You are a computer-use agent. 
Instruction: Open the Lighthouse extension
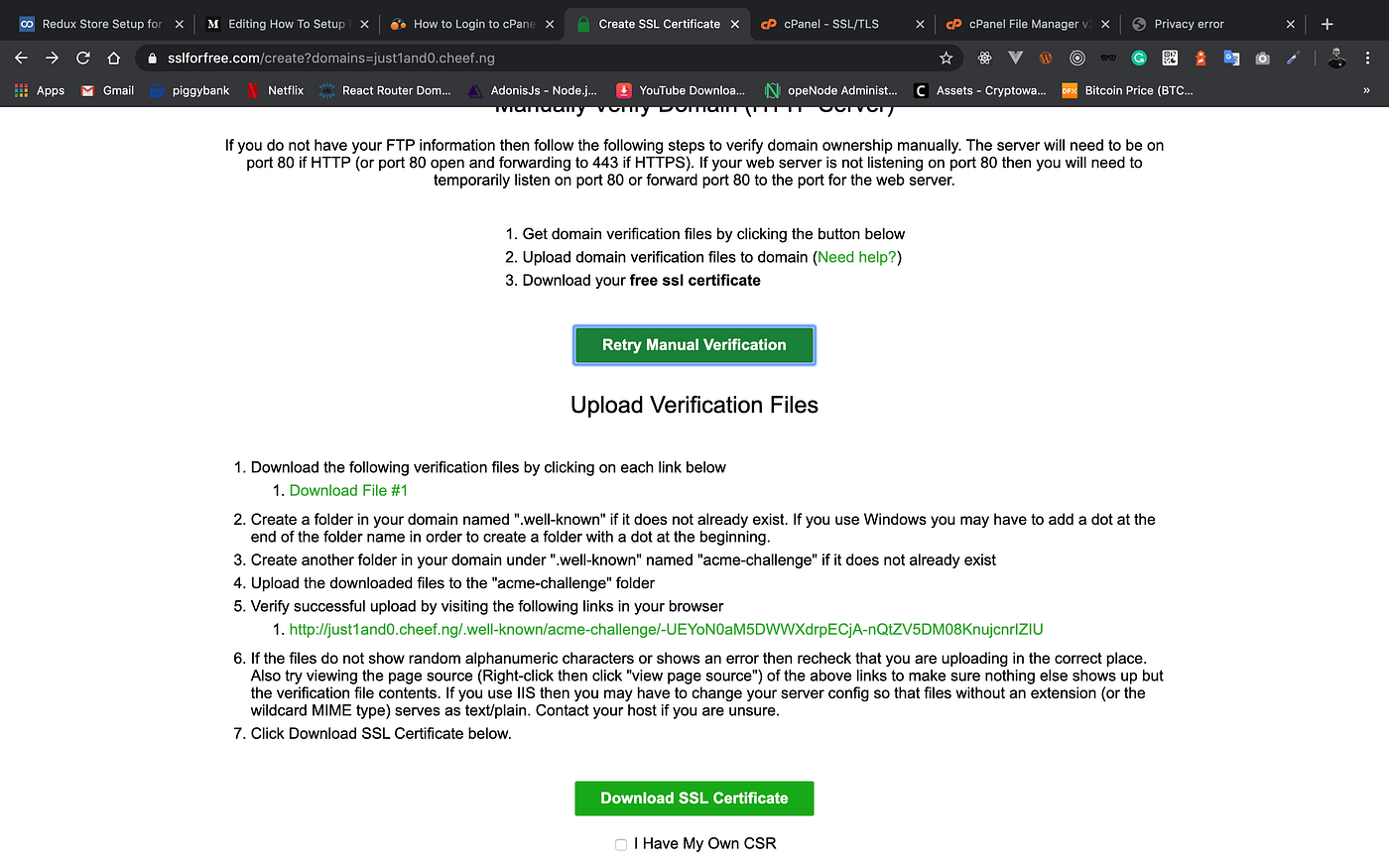(x=1200, y=58)
